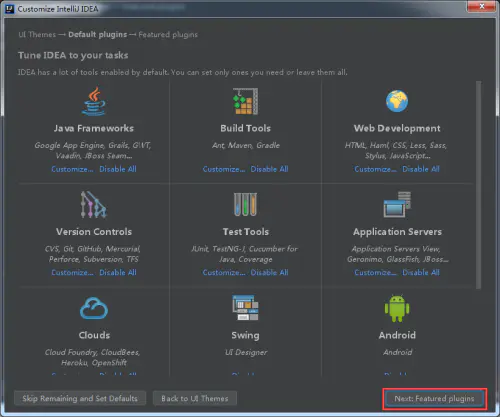Click the Web Development heading
The image size is (500, 417).
(x=397, y=128)
